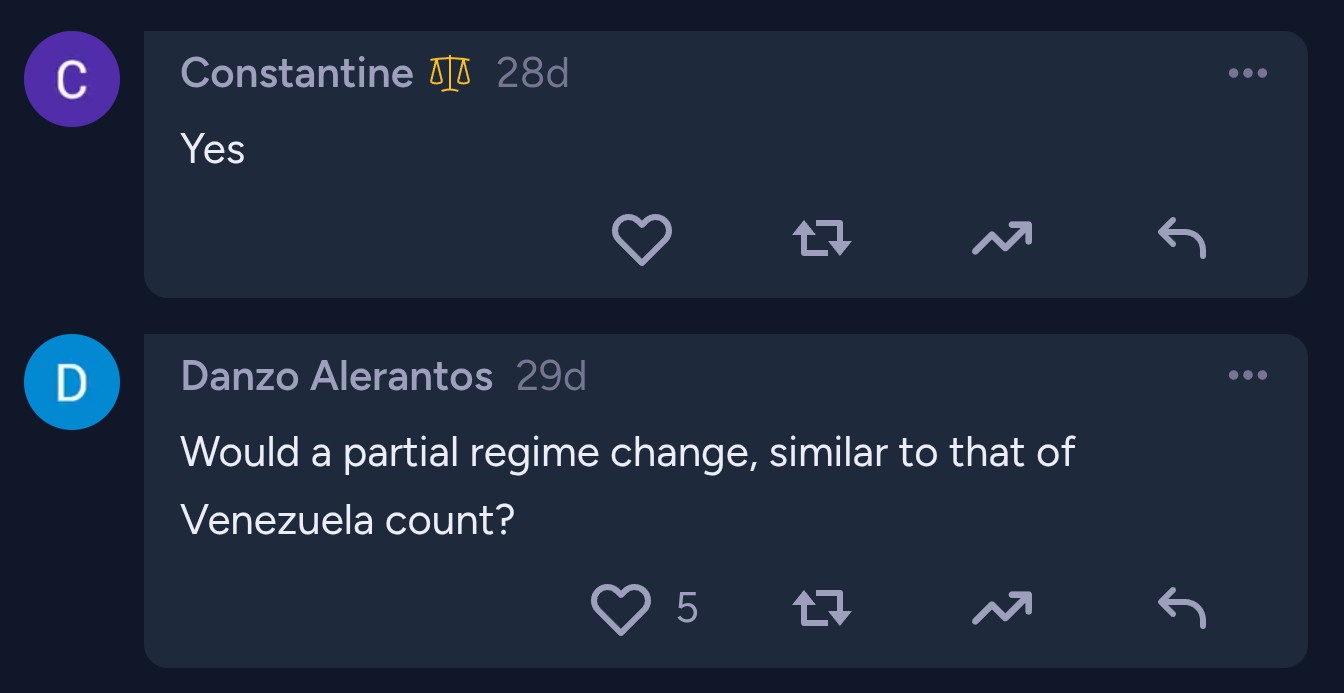Repost Danzo Alerantos's comment

pyautogui.click(x=821, y=608)
